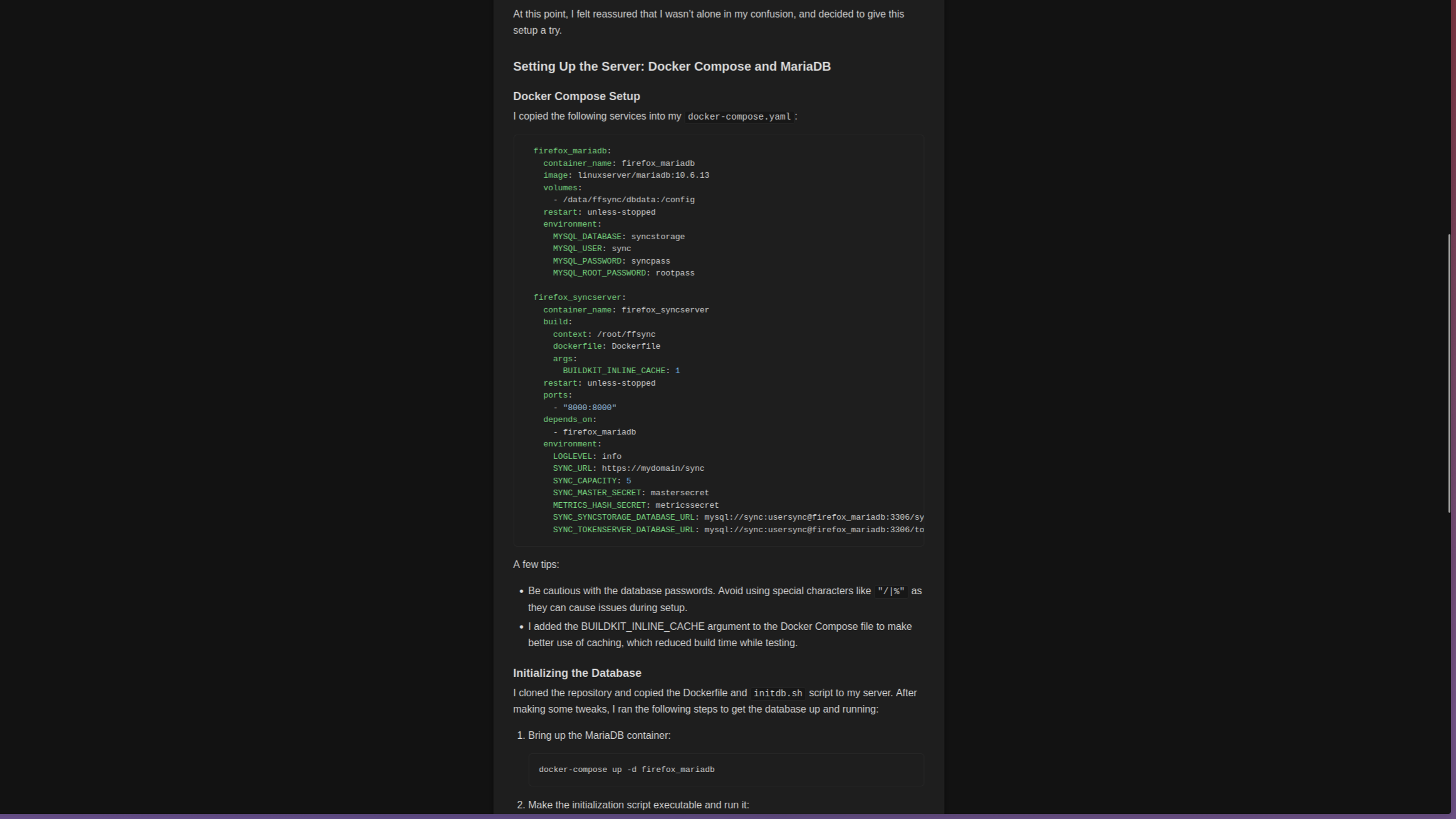Click the command "docker-compose up -d firefox_mariadb"

click(627, 770)
